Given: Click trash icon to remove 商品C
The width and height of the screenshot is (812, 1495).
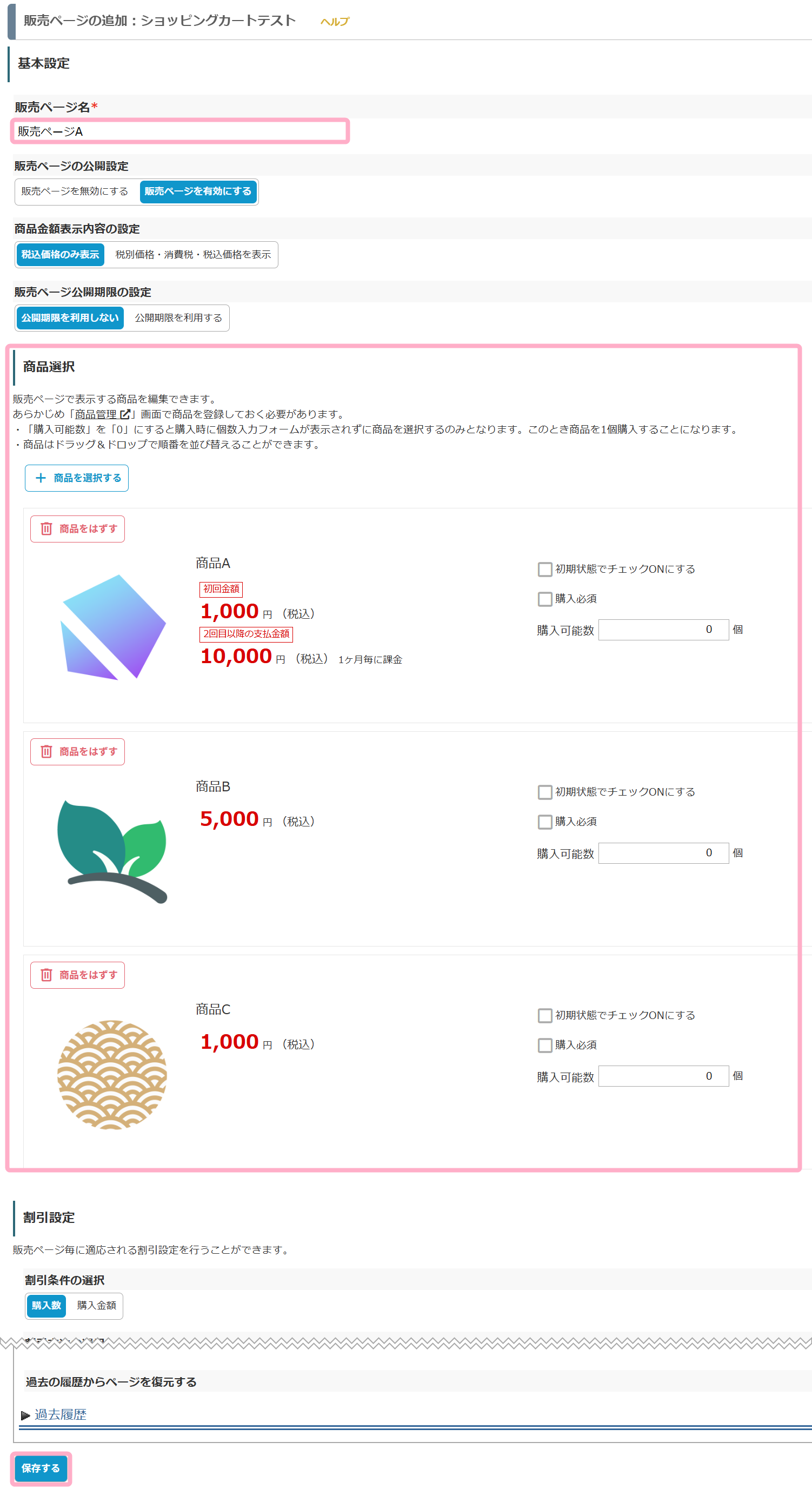Looking at the screenshot, I should [x=46, y=975].
